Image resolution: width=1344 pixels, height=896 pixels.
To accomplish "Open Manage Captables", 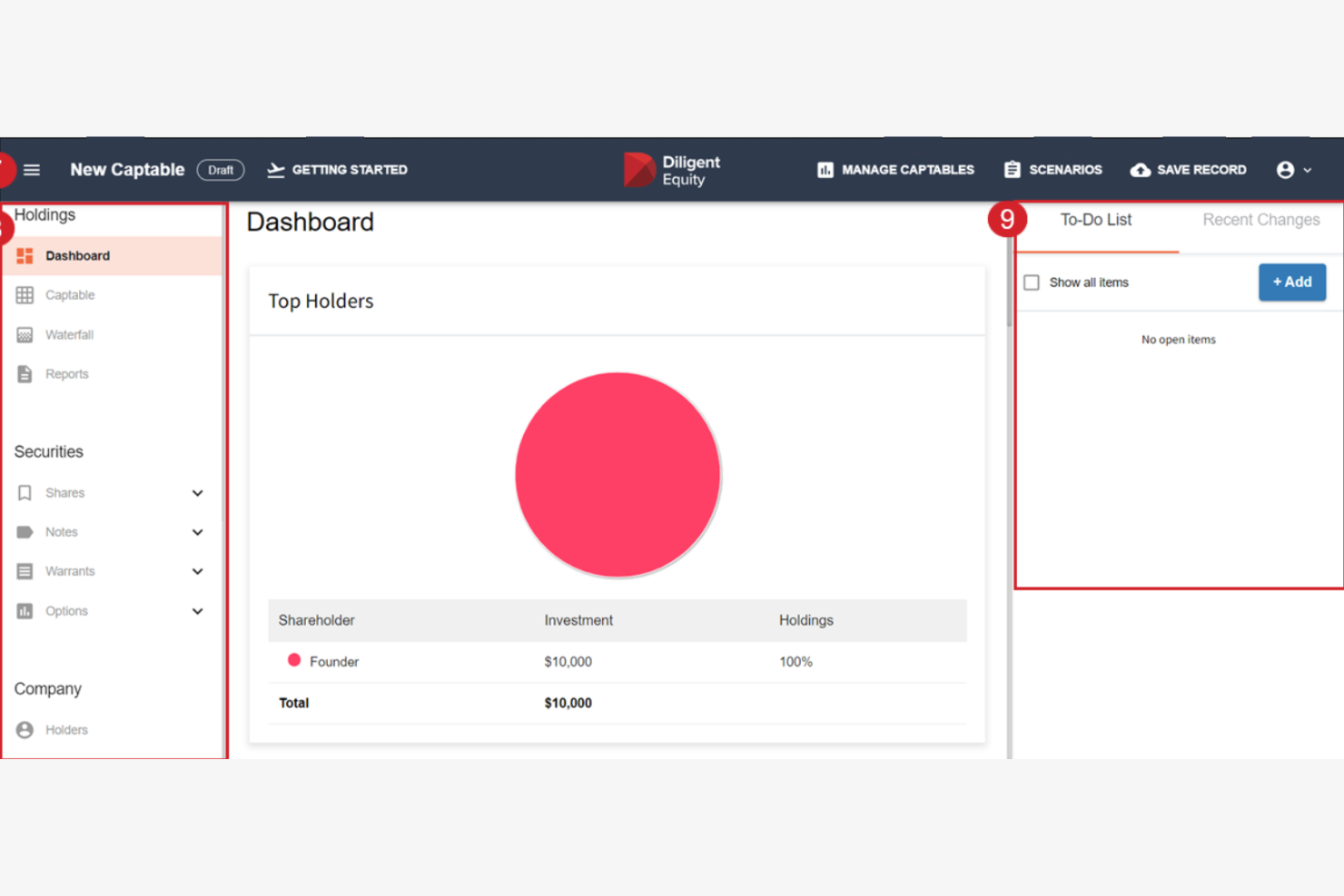I will [x=894, y=170].
